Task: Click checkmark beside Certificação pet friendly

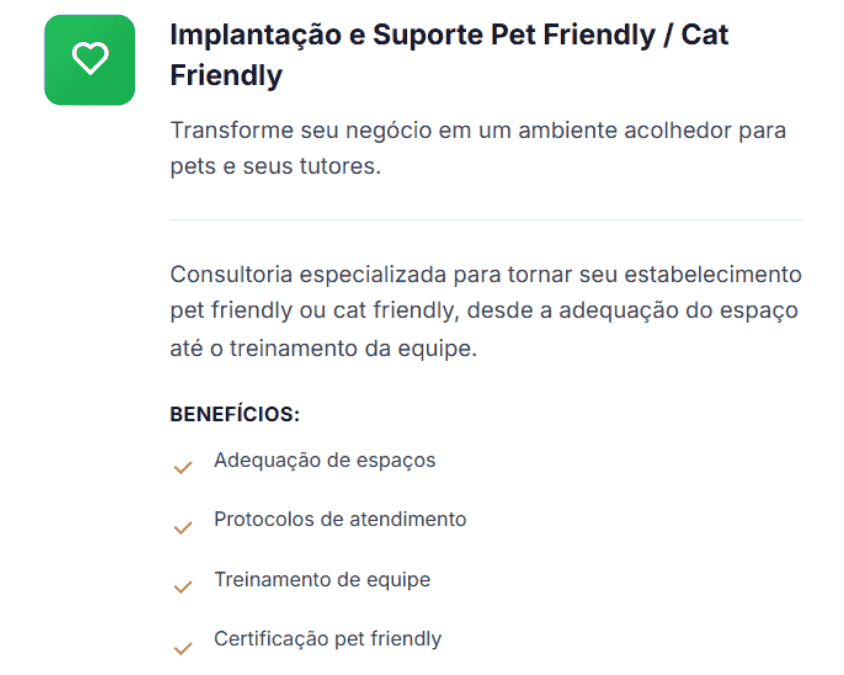Action: (x=182, y=647)
